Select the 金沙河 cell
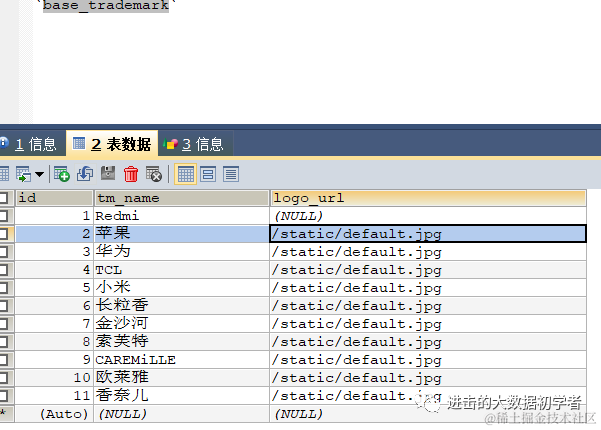The height and width of the screenshot is (430, 601). (x=182, y=324)
